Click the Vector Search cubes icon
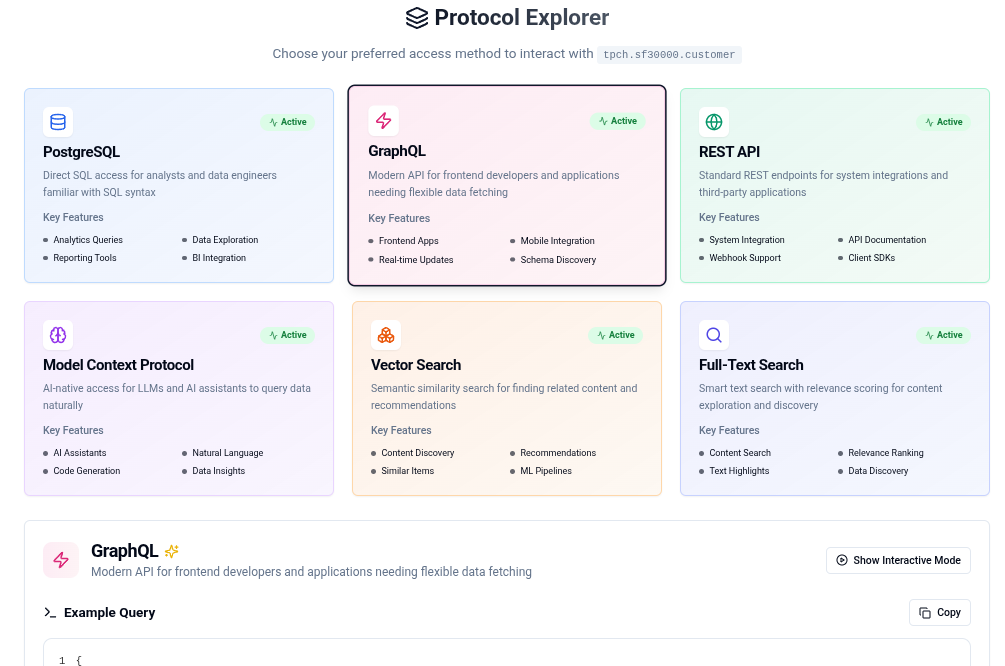 386,335
